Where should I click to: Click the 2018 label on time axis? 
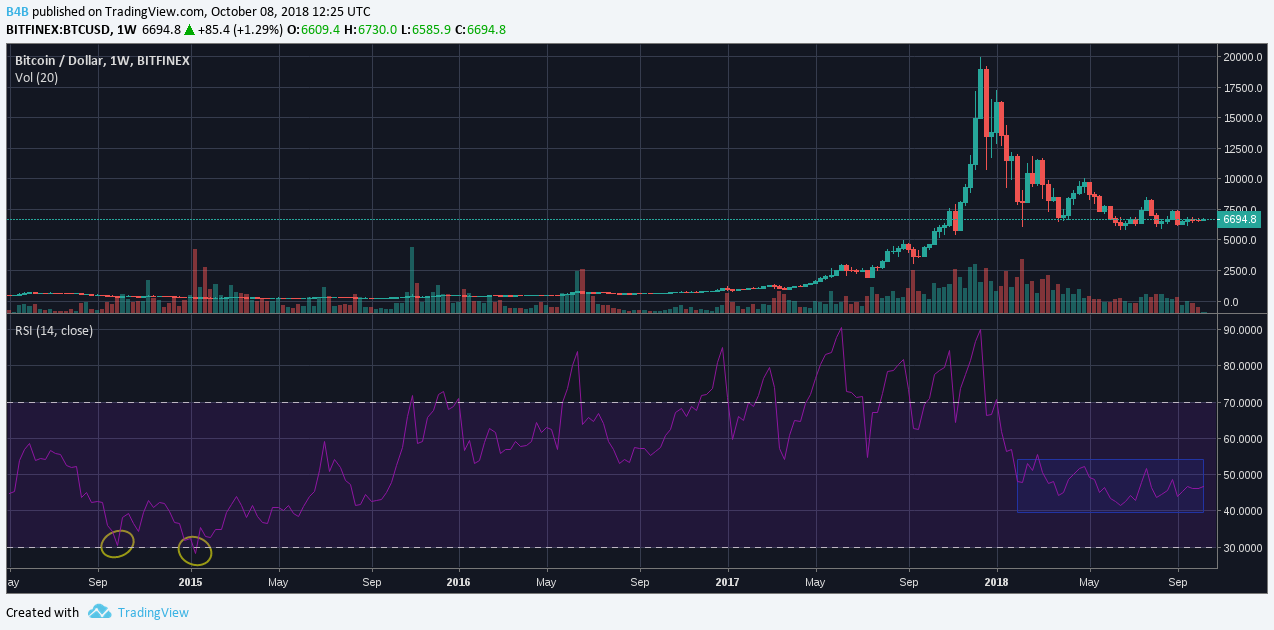(996, 581)
